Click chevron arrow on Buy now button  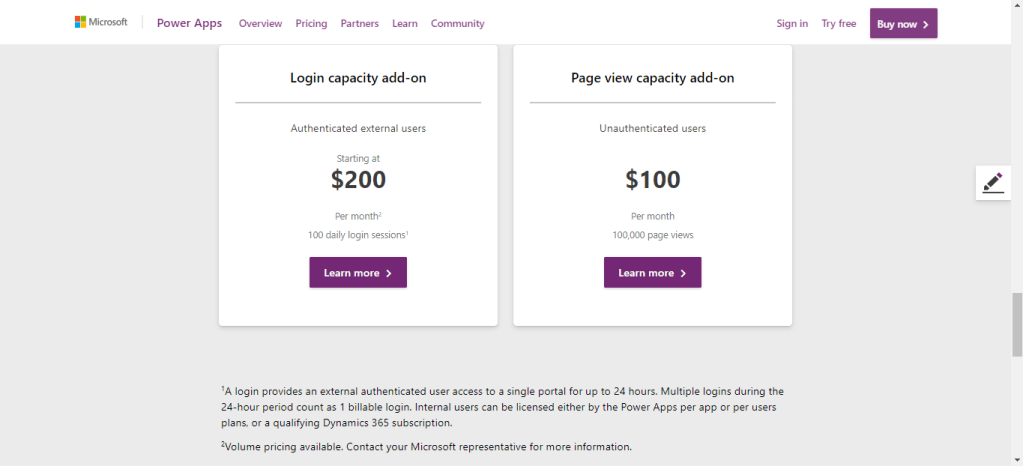point(926,24)
